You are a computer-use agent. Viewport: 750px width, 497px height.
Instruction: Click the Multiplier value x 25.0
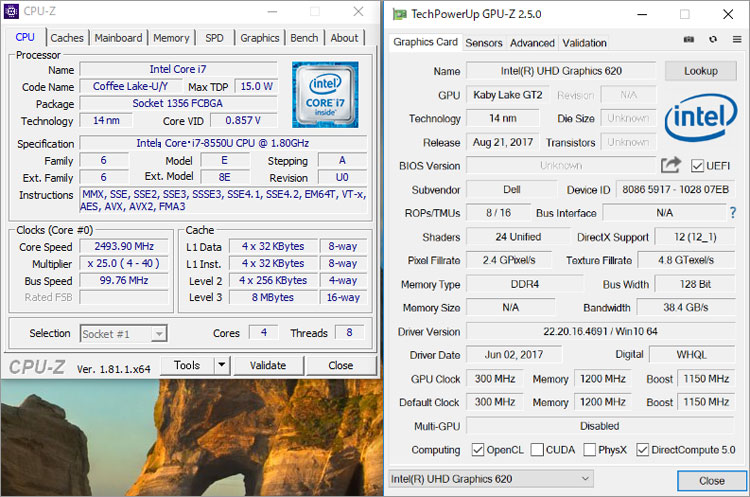pyautogui.click(x=124, y=264)
